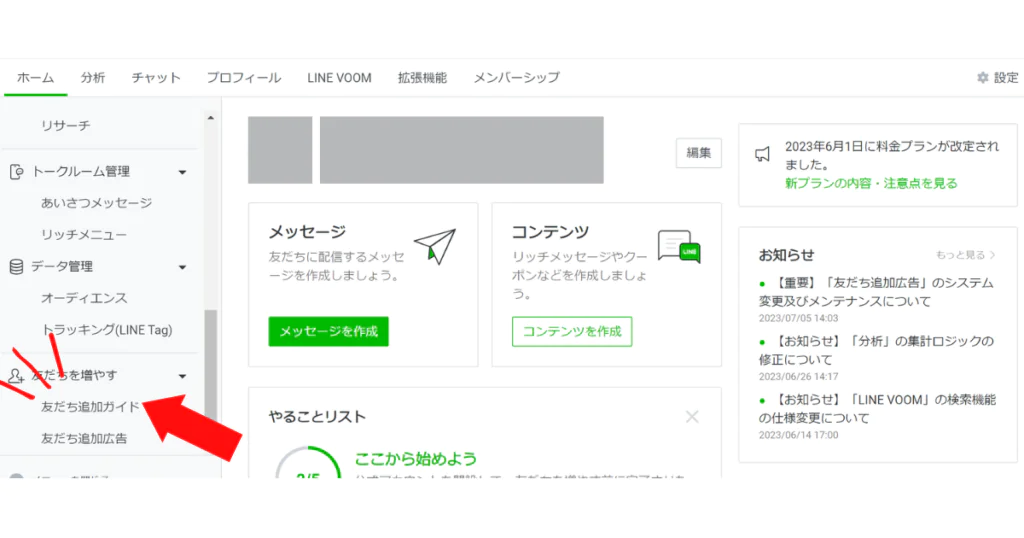Viewport: 1024px width, 538px height.
Task: Click the date 2023/06/26 14:17
Action: point(798,377)
